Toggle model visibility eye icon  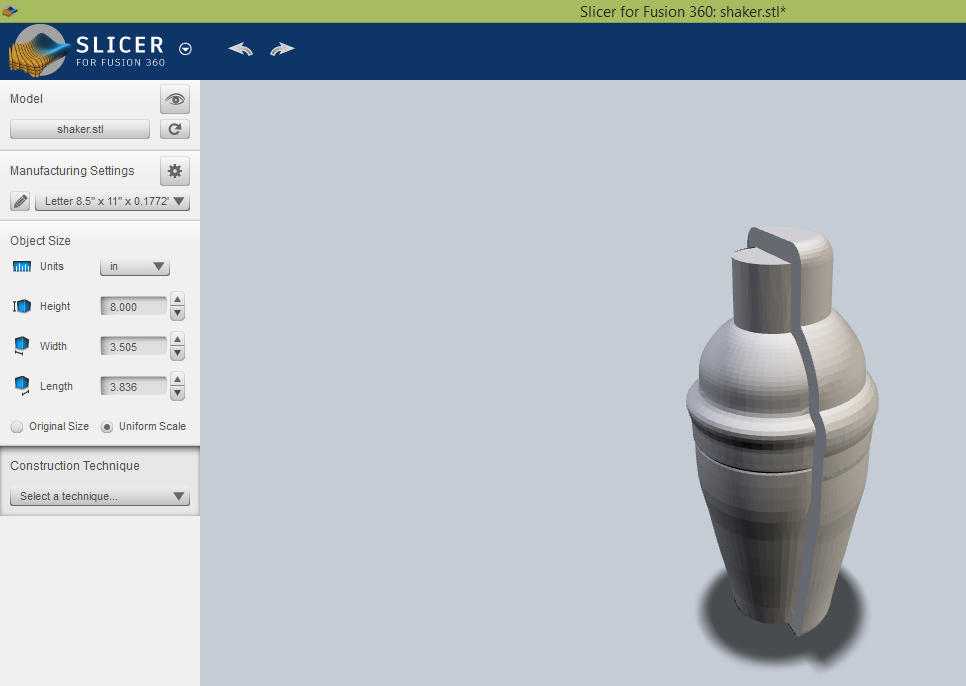click(175, 99)
